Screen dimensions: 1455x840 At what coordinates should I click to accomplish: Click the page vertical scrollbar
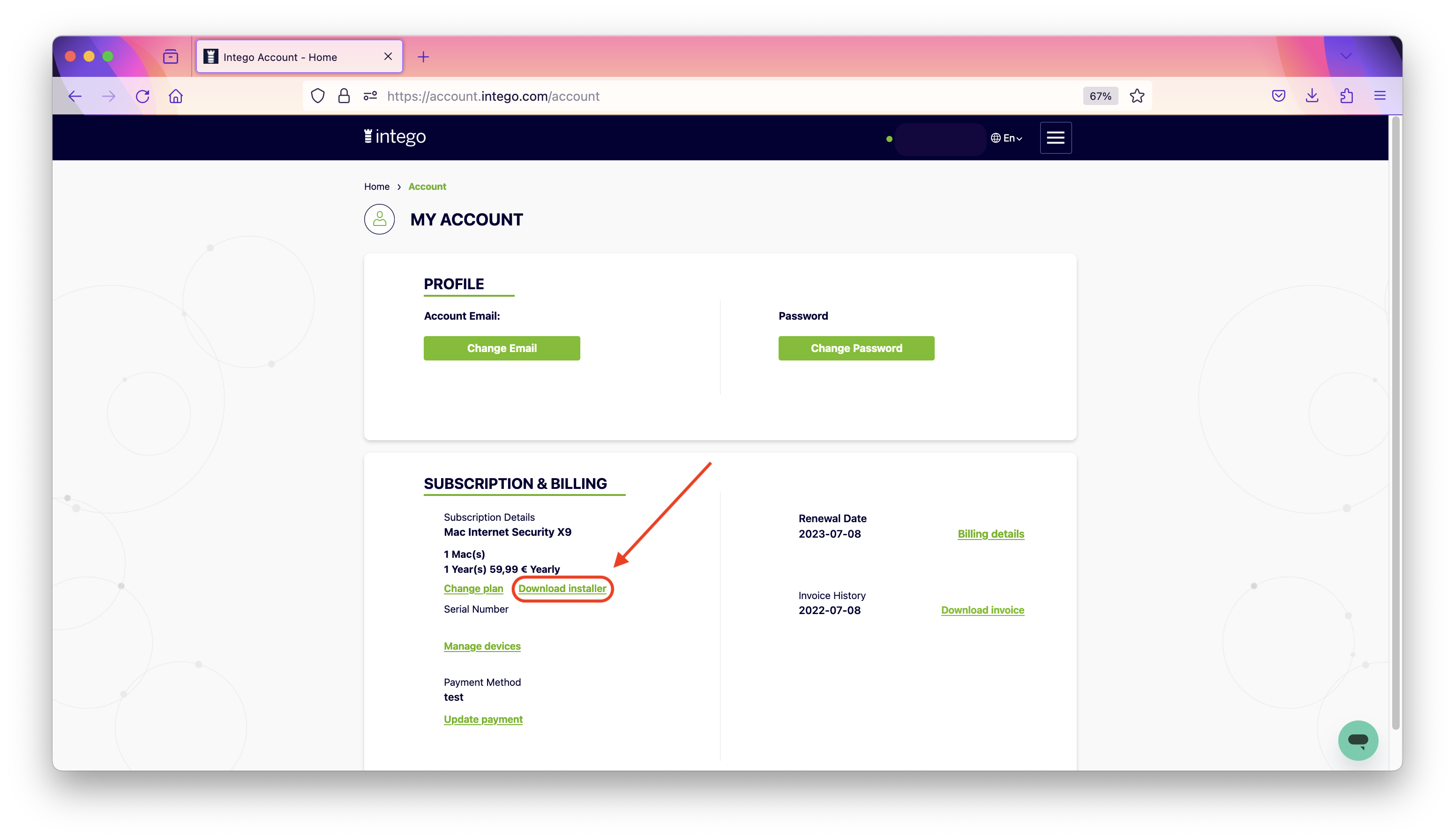coord(1395,423)
